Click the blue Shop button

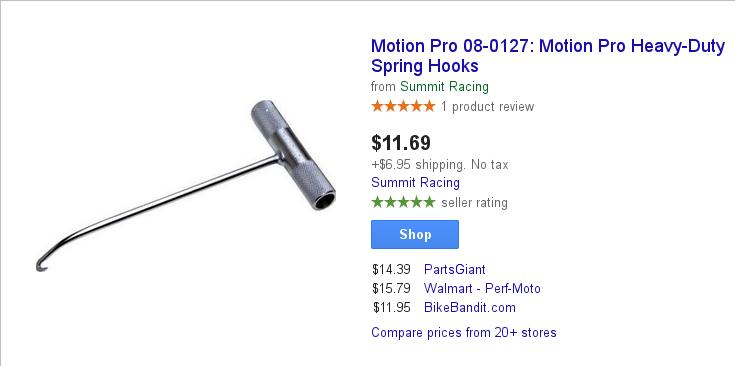415,234
